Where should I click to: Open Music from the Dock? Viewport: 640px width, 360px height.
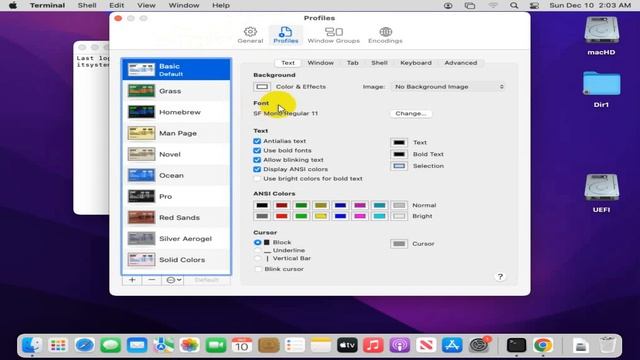(373, 345)
